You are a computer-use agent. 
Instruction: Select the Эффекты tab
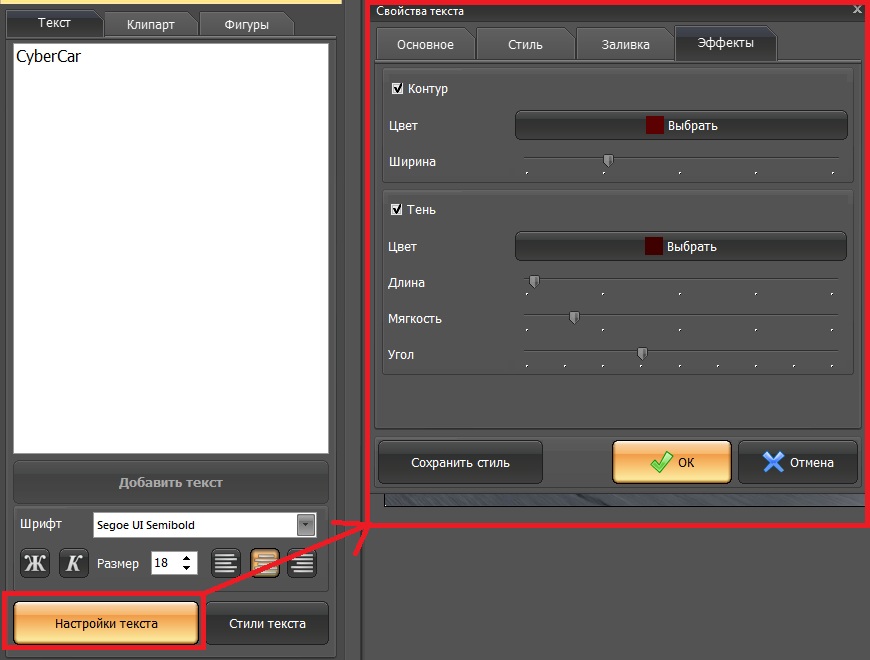725,43
